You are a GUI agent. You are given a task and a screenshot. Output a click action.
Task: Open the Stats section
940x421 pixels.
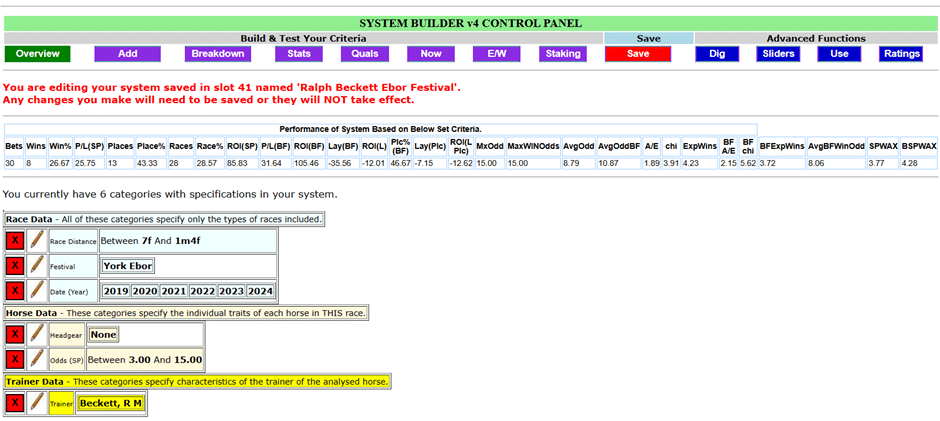tap(299, 54)
